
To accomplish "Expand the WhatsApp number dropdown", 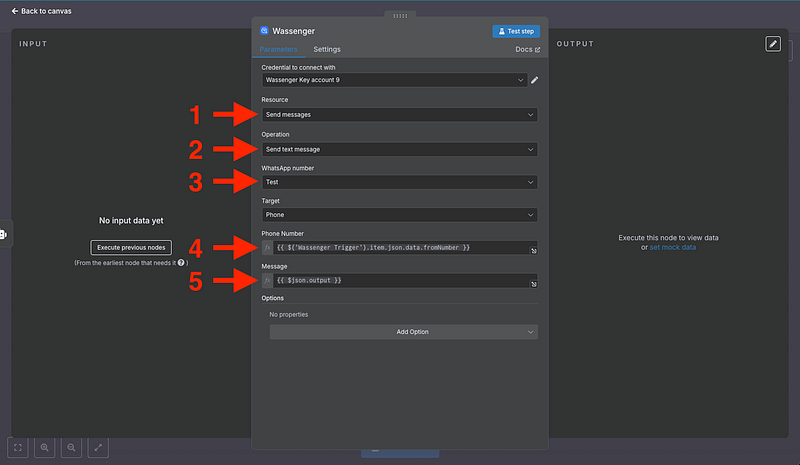I will point(399,182).
